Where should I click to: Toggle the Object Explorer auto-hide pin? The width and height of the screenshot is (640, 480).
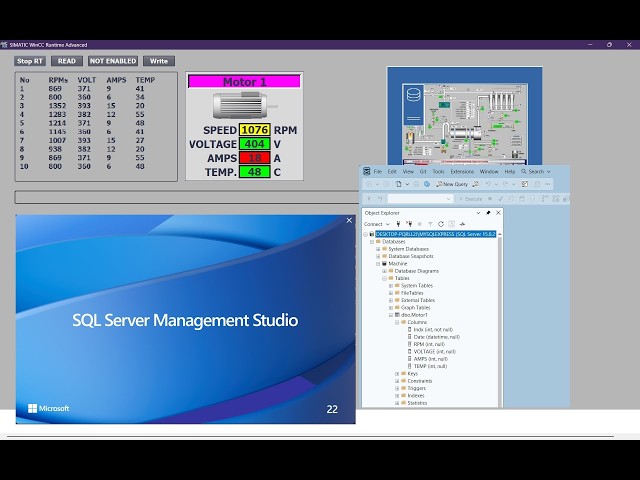click(x=488, y=213)
